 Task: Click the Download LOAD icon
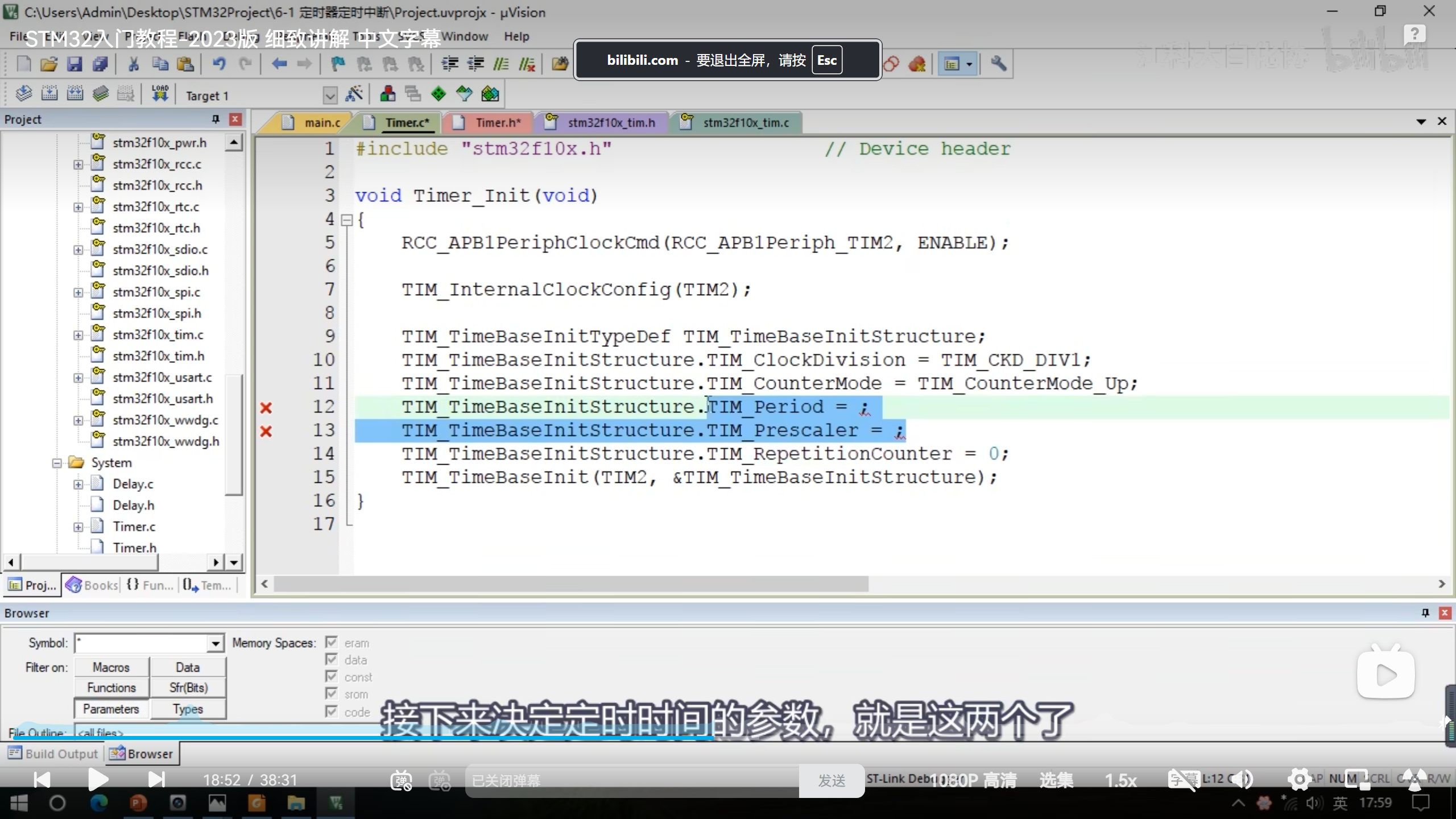coord(160,94)
